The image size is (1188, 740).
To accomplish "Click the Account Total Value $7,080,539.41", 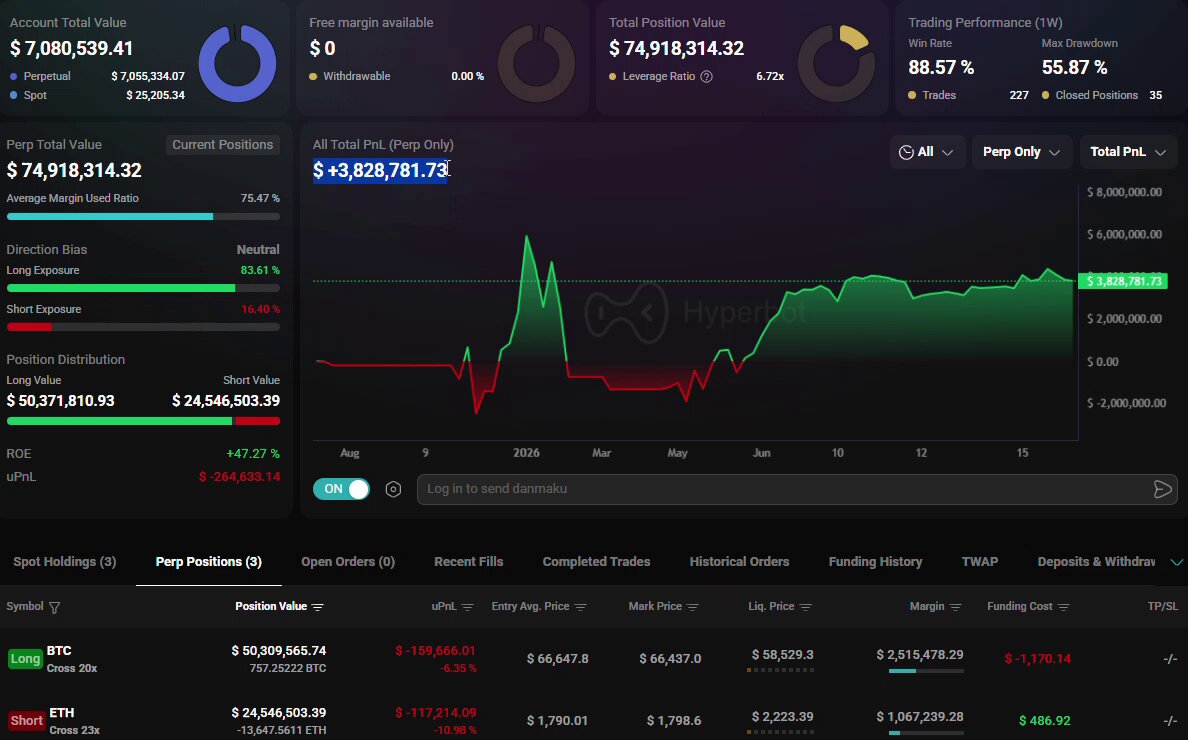I will coord(72,48).
